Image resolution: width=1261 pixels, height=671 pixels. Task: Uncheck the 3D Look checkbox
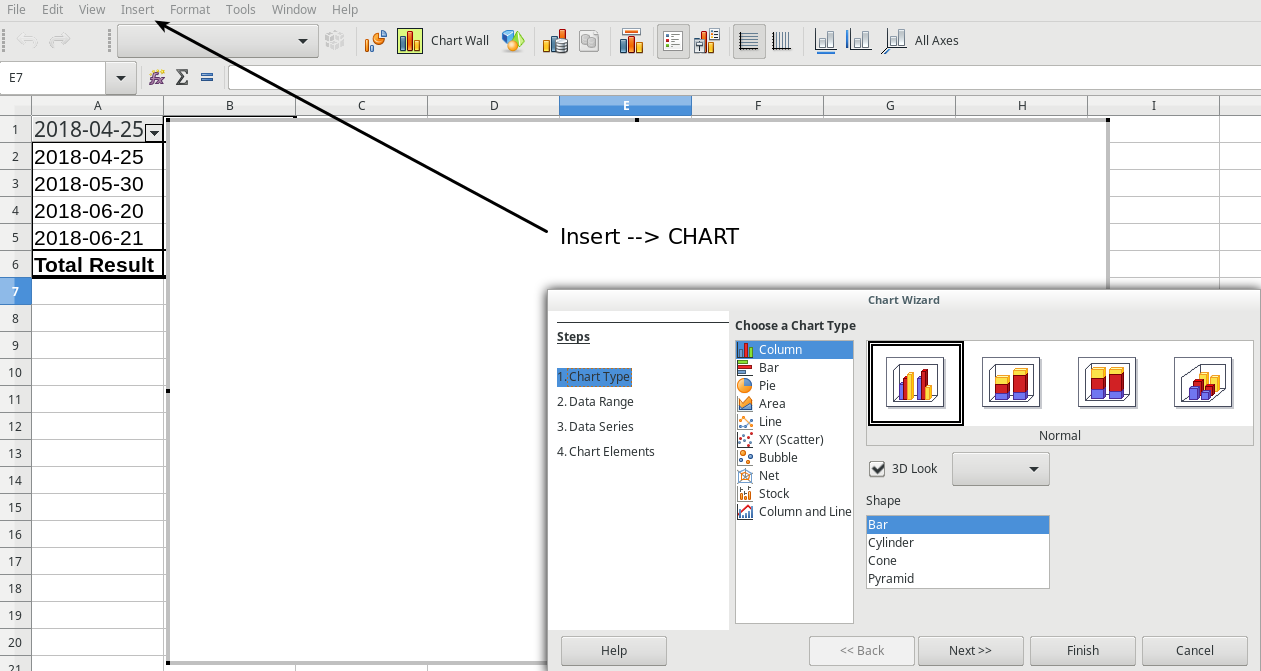878,468
